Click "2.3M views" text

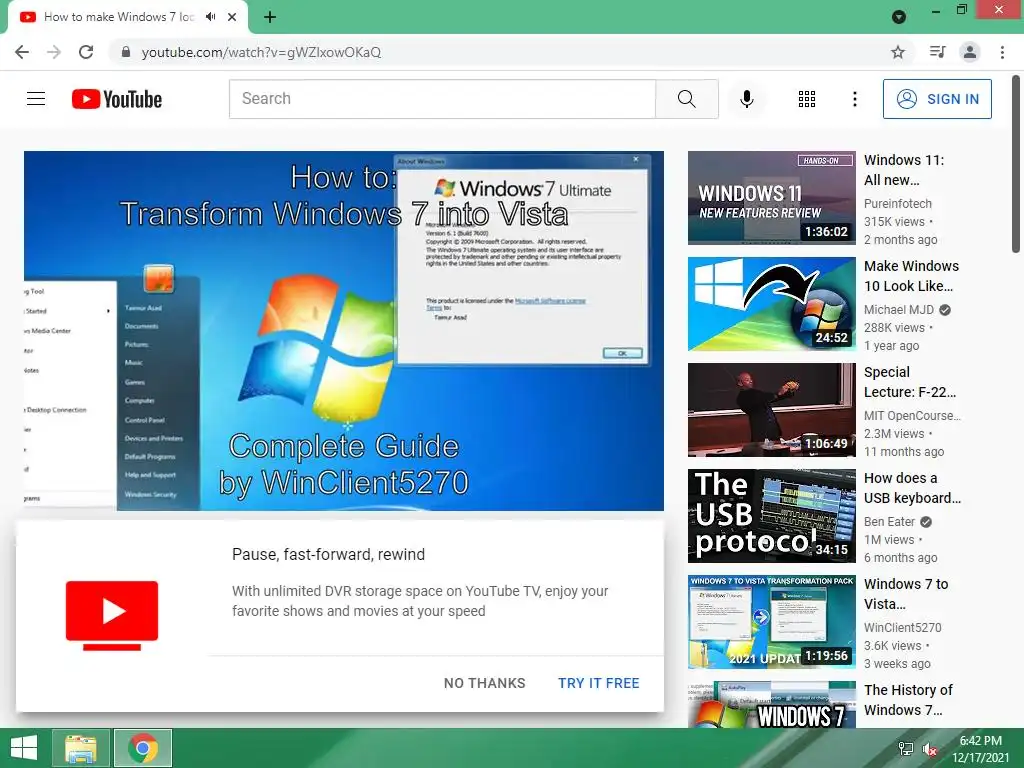click(x=894, y=434)
